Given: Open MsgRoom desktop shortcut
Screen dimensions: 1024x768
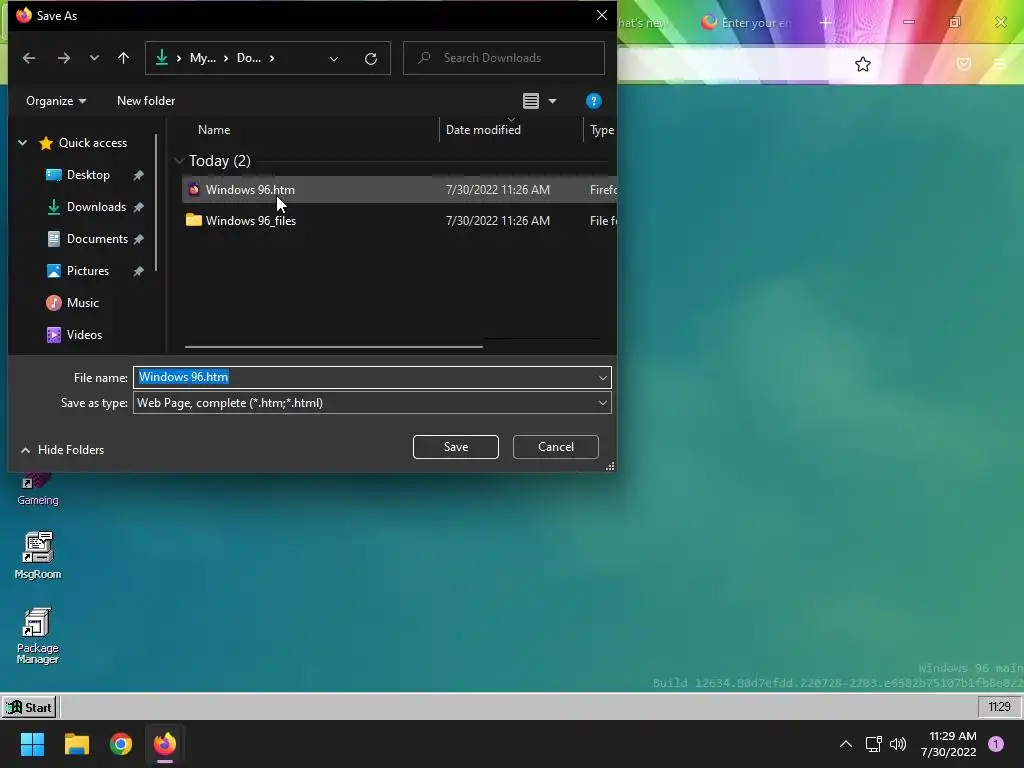Looking at the screenshot, I should coord(37,556).
